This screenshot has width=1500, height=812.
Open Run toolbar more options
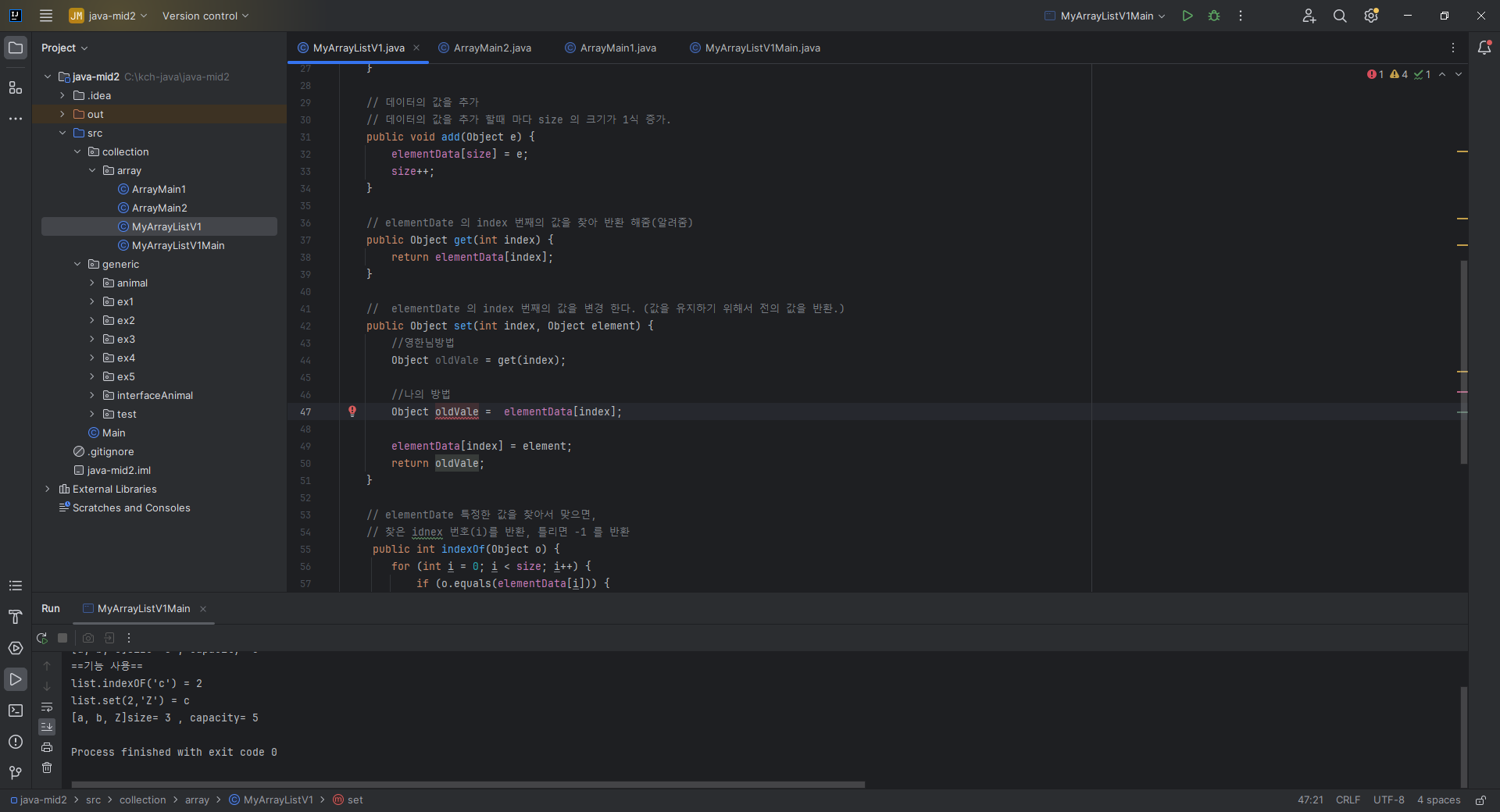[129, 638]
